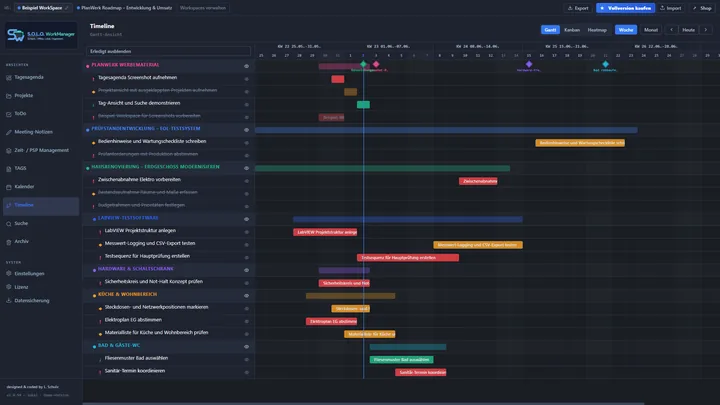Click the edit pencil beside Beispiel WorkSpace

67,8
